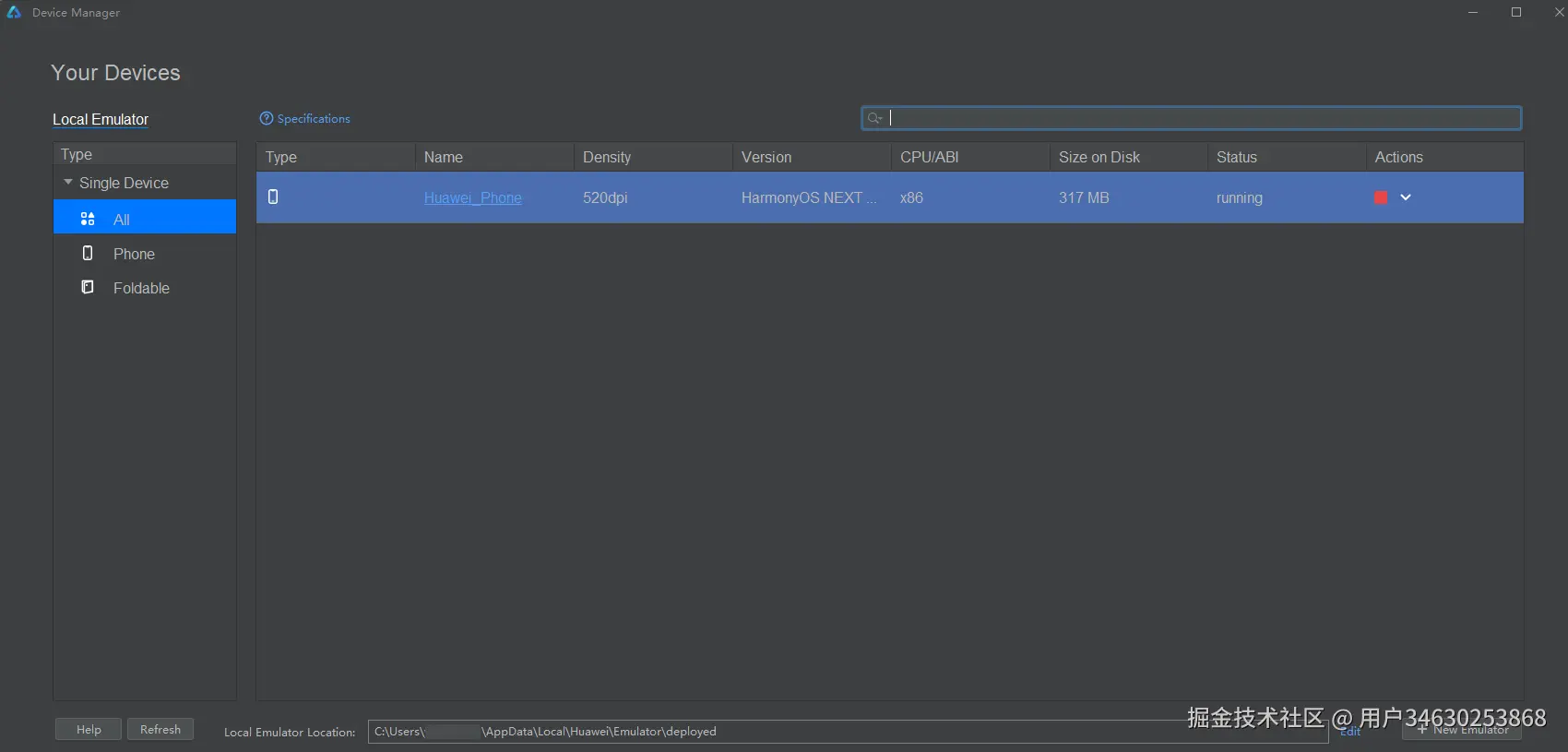
Task: Click the Foldable device icon in sidebar
Action: coord(88,287)
